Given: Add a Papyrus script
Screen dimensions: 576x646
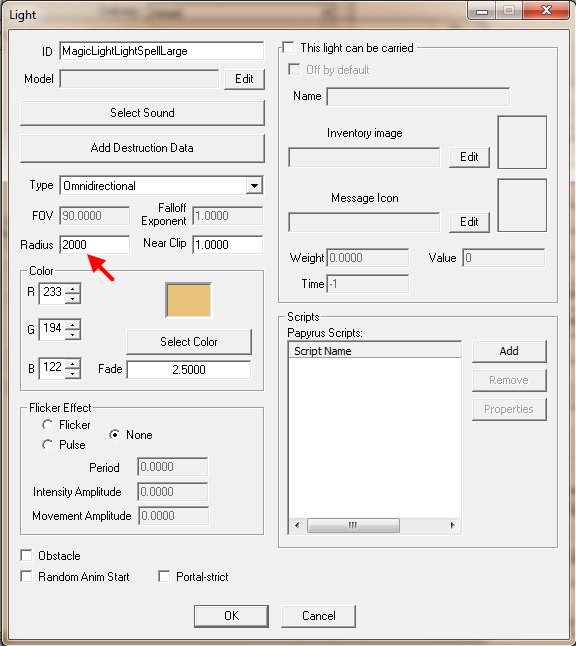Looking at the screenshot, I should [509, 351].
